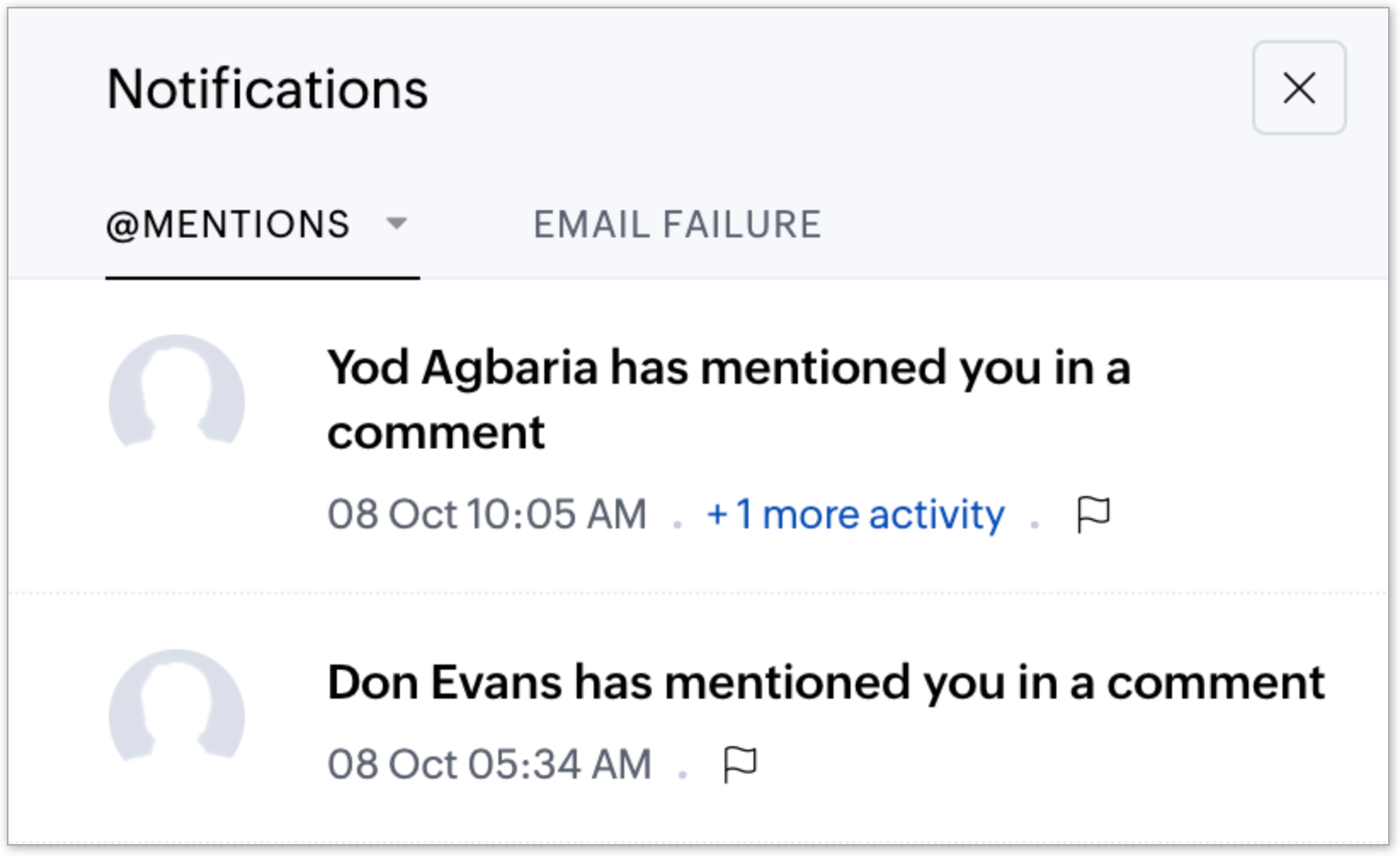Screen dimensions: 1400x856
Task: Click Yod Agbaria's avatar icon
Action: point(177,393)
